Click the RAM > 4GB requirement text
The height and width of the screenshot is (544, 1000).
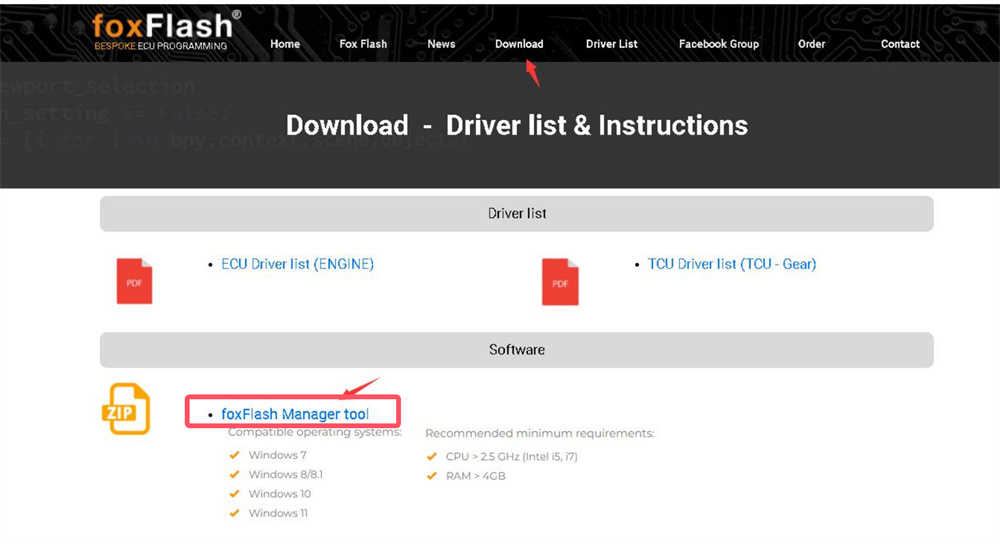476,476
